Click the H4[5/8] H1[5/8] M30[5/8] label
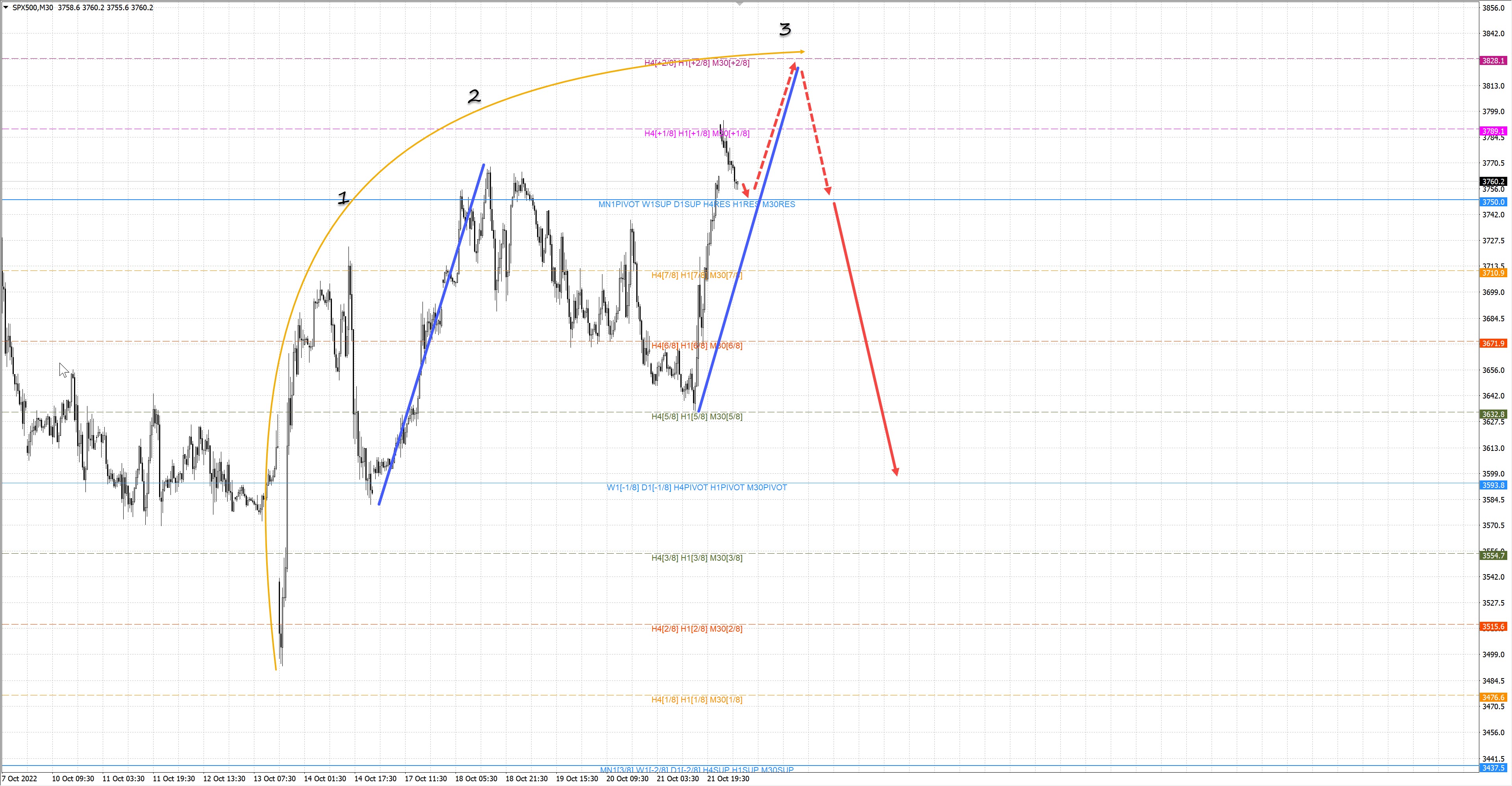The image size is (1512, 786). 697,417
